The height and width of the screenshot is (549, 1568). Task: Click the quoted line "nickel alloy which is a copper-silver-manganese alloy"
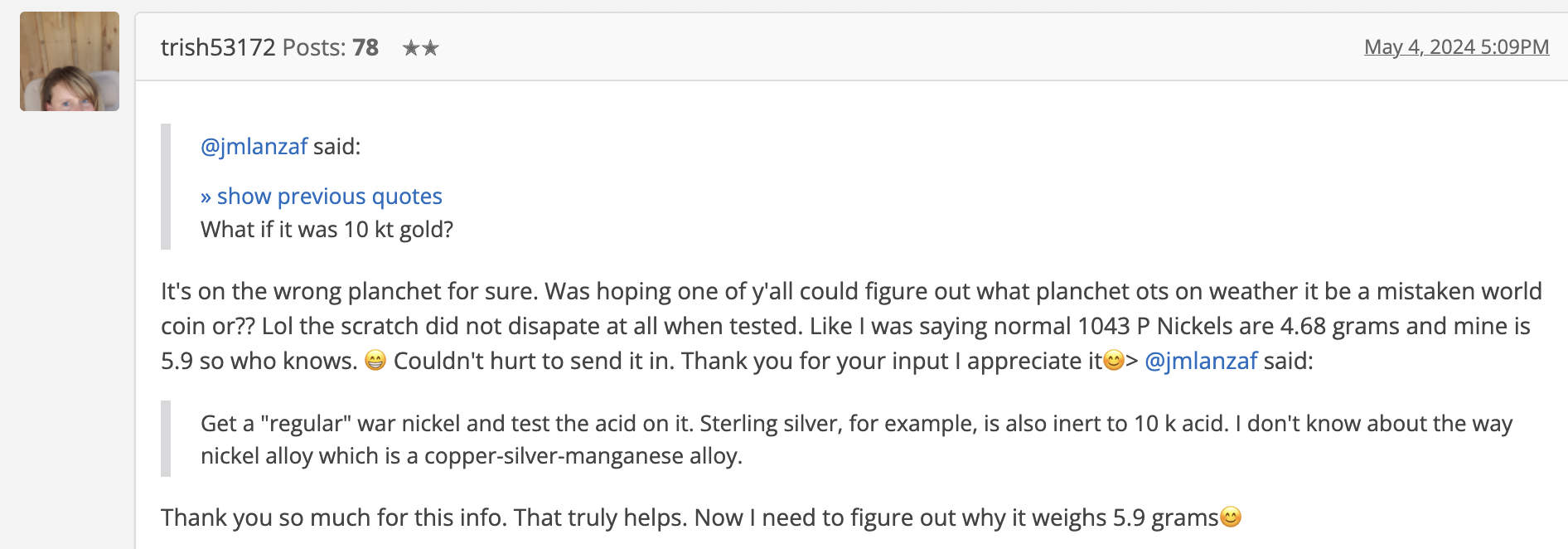click(x=472, y=456)
